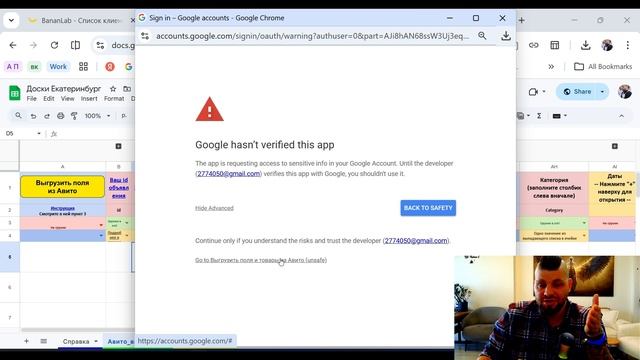This screenshot has height=360, width=640.
Task: Open the apps grid bookmark icon
Action: tap(83, 67)
